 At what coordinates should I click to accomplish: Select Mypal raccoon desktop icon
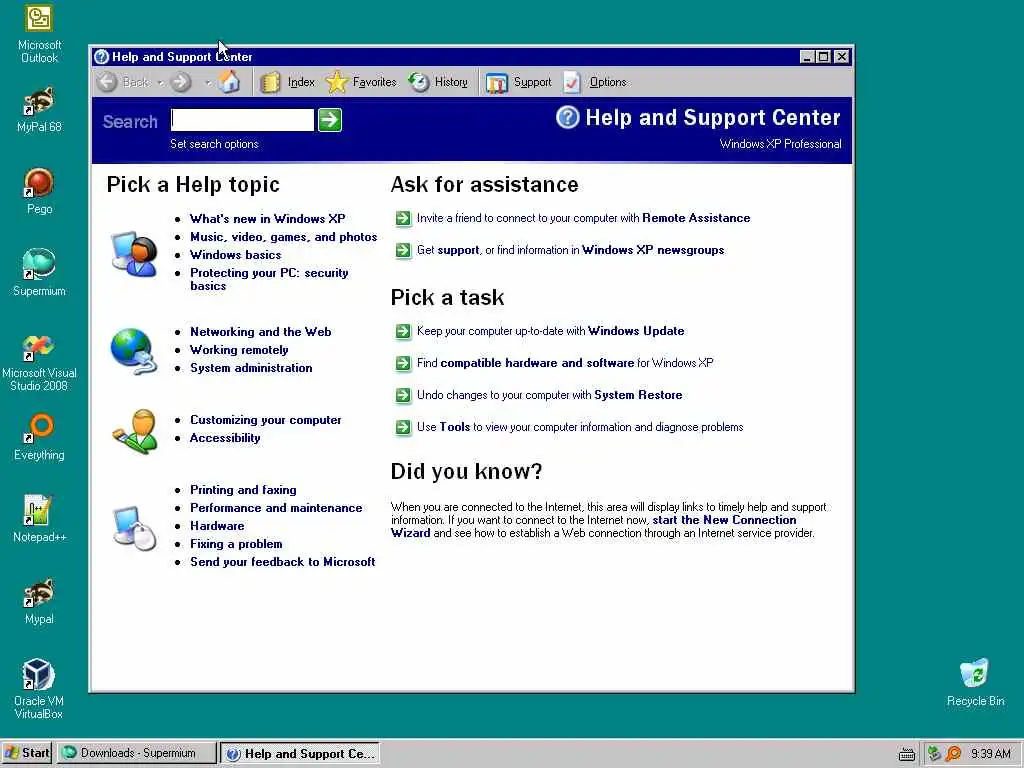[x=39, y=601]
